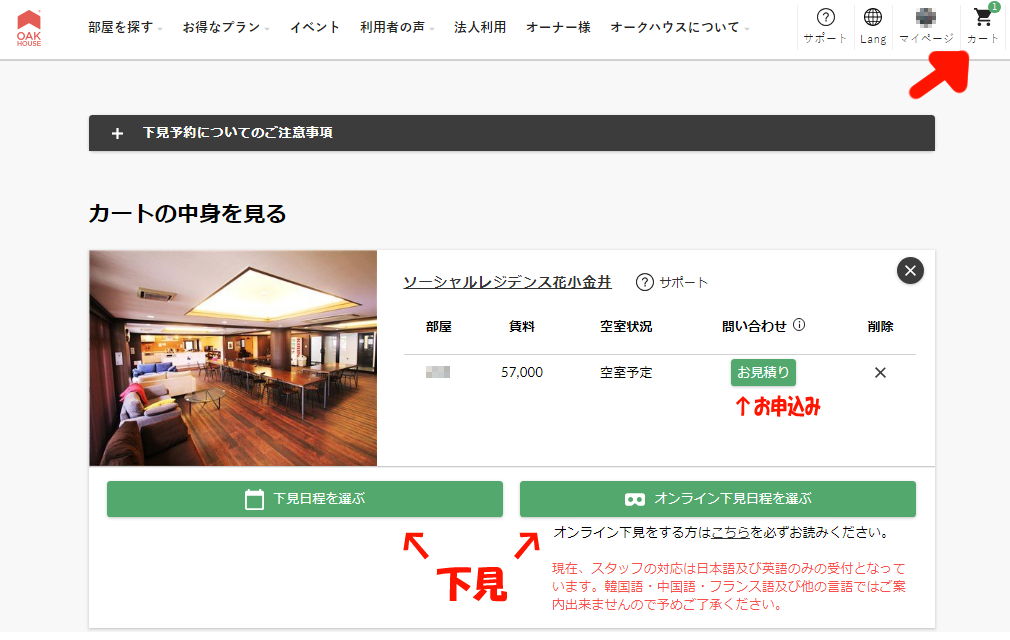This screenshot has height=640, width=1010.
Task: Open the お得なプラン dropdown menu
Action: (226, 28)
